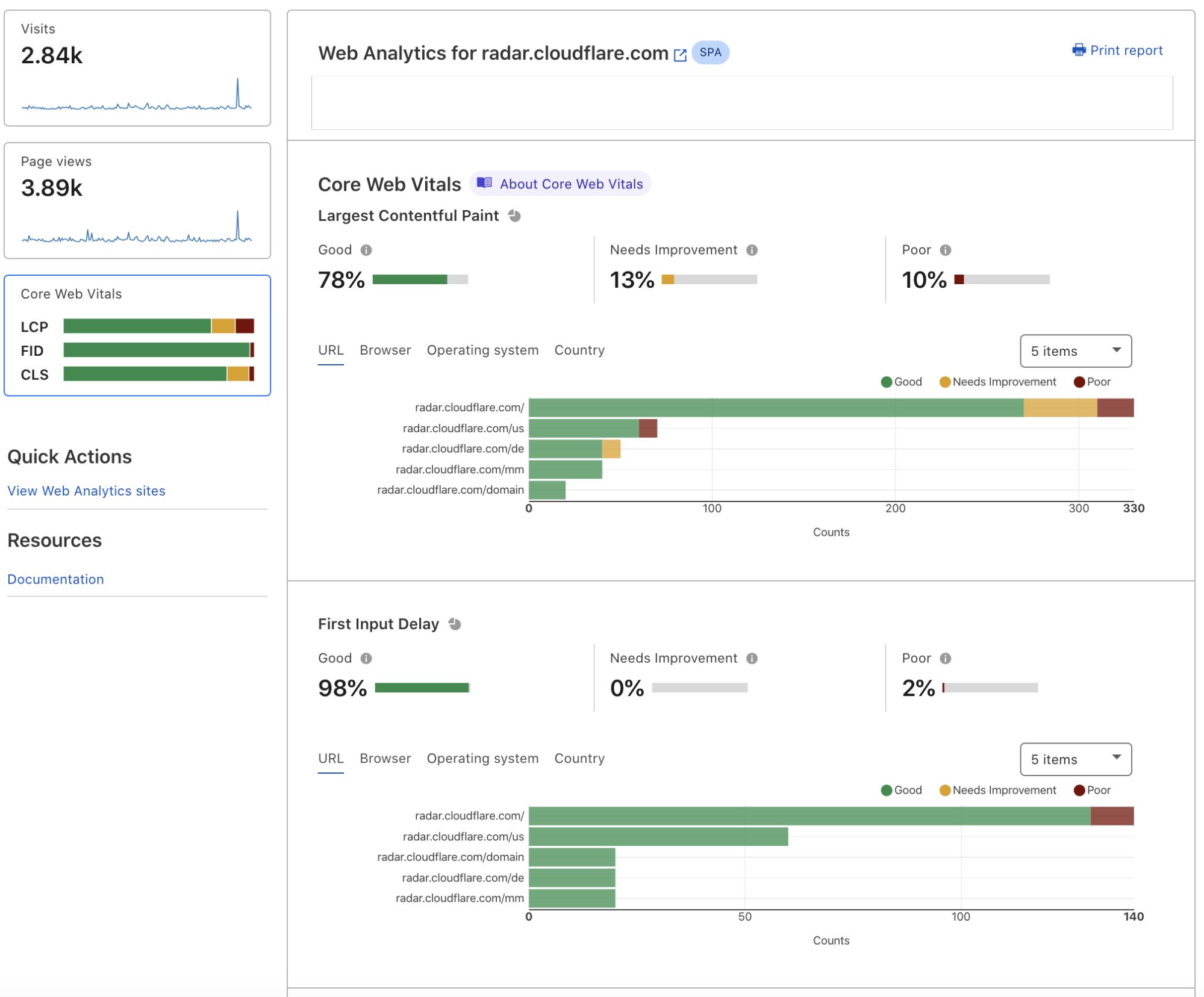Click radar.cloudflare.com/de label in FID chart

click(463, 878)
